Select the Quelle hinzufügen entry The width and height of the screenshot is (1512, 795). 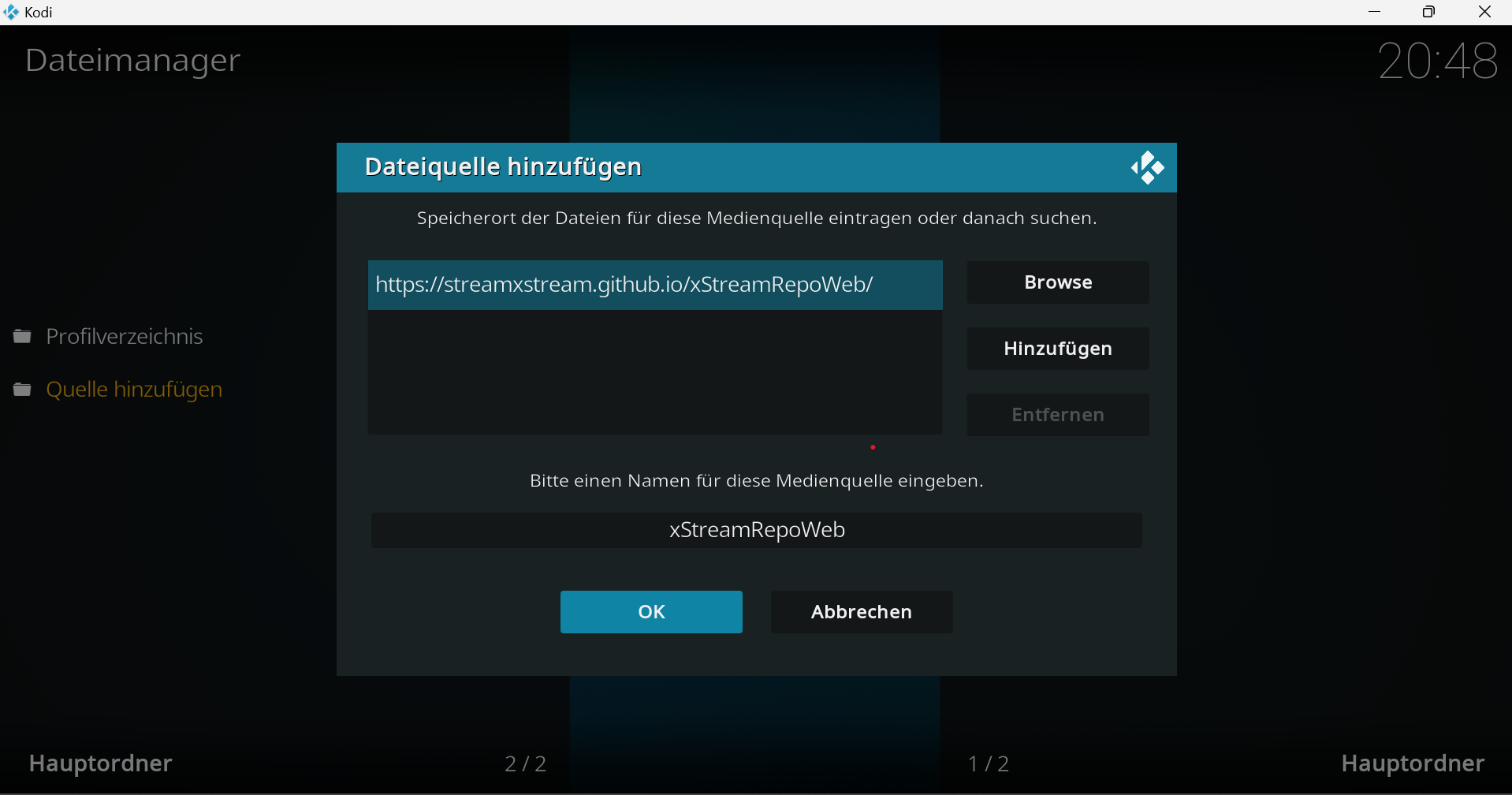[134, 390]
